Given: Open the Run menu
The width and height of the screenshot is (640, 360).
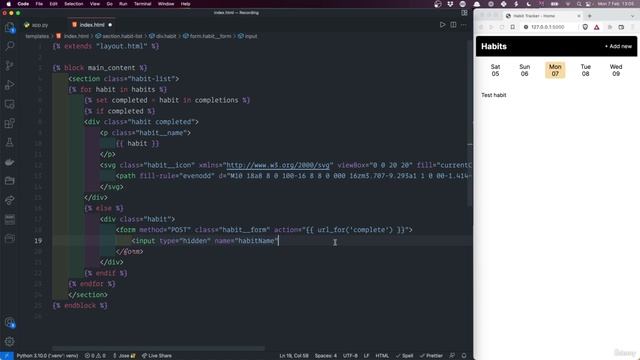Looking at the screenshot, I should click(123, 4).
